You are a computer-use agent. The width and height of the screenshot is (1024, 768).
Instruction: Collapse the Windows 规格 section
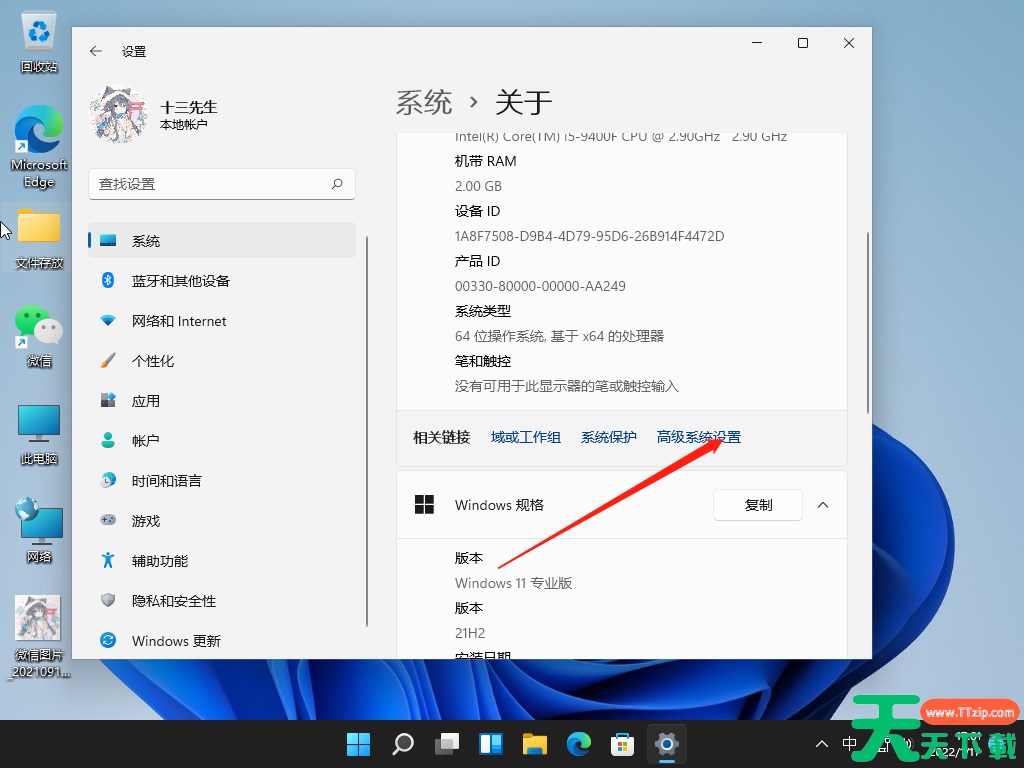point(823,505)
